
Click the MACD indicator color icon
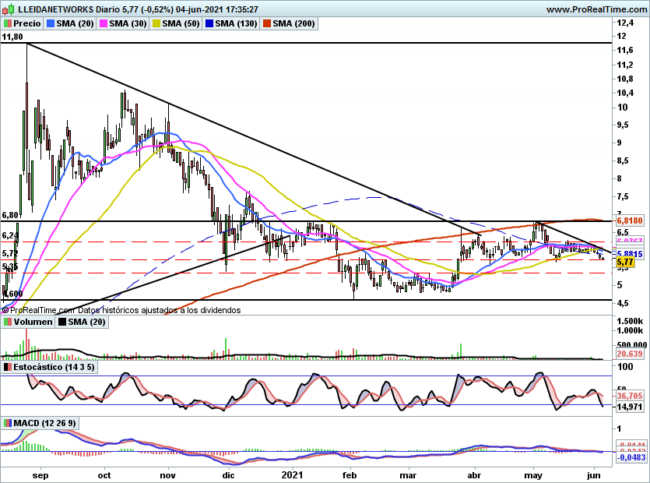coord(7,423)
